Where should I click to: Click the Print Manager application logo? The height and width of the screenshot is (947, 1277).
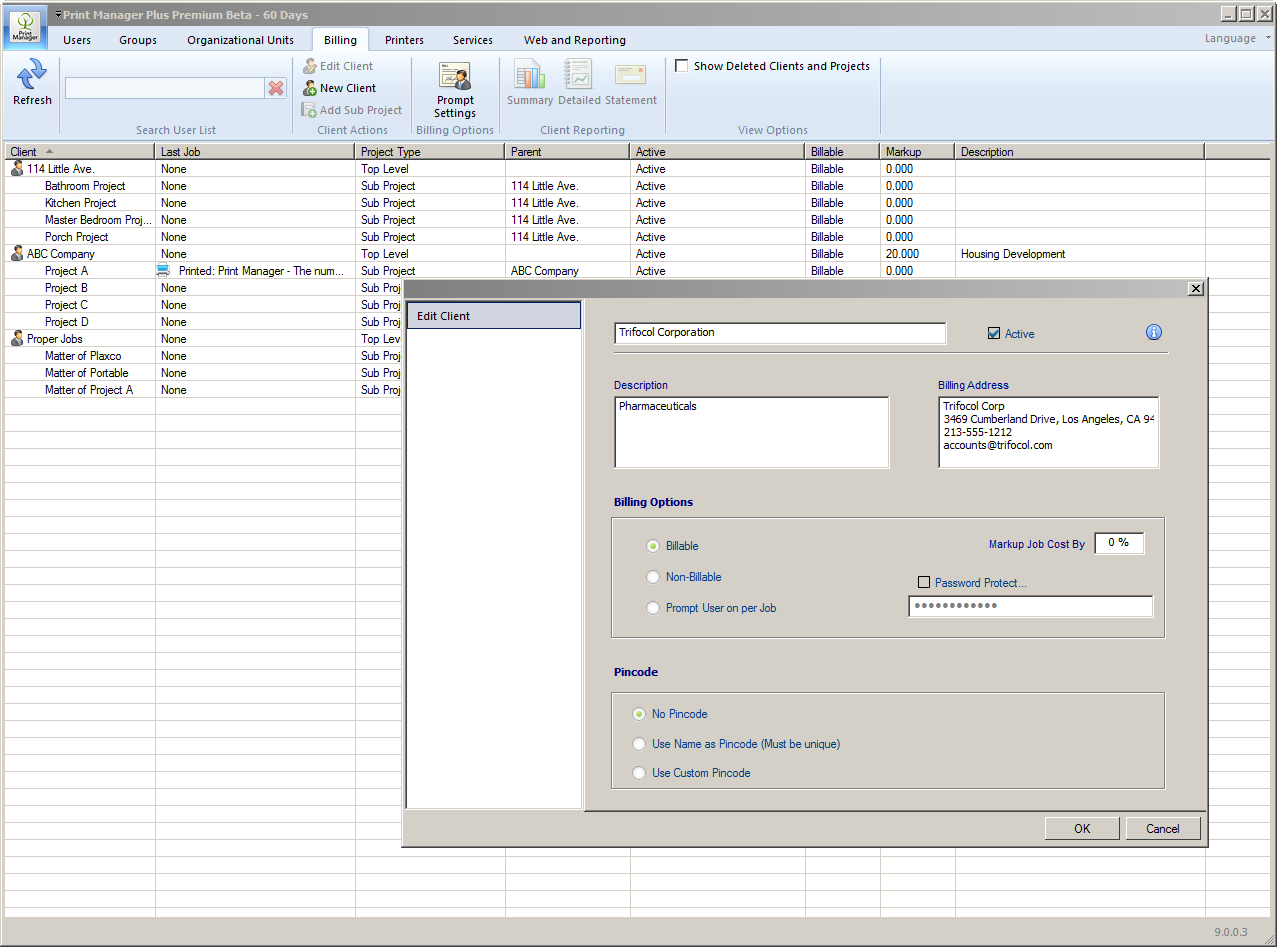pos(25,26)
